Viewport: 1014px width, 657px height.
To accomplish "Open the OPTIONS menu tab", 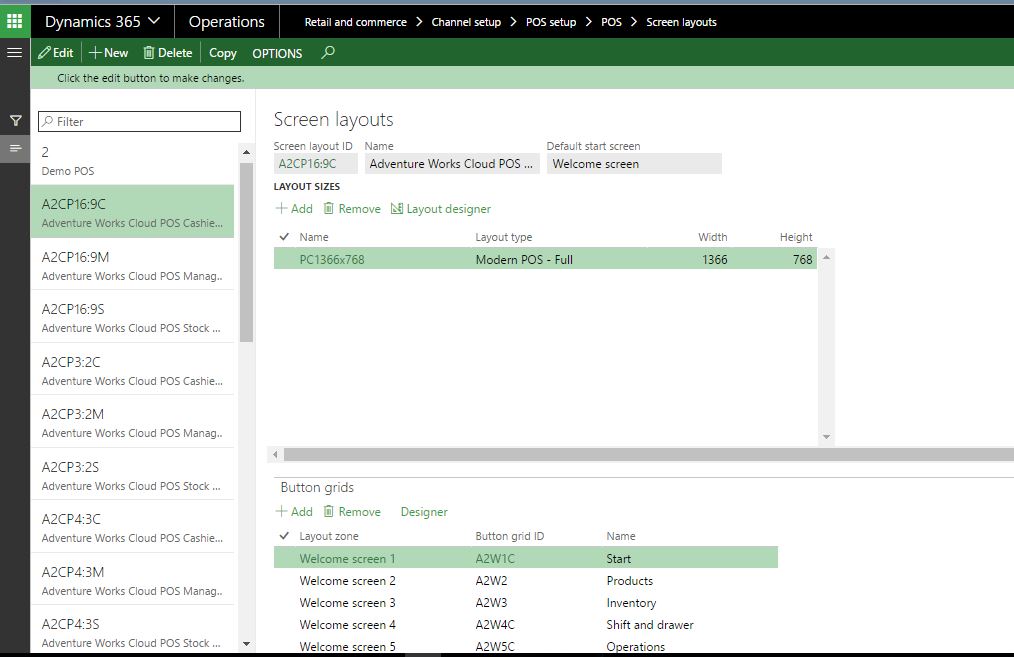I will pos(277,54).
